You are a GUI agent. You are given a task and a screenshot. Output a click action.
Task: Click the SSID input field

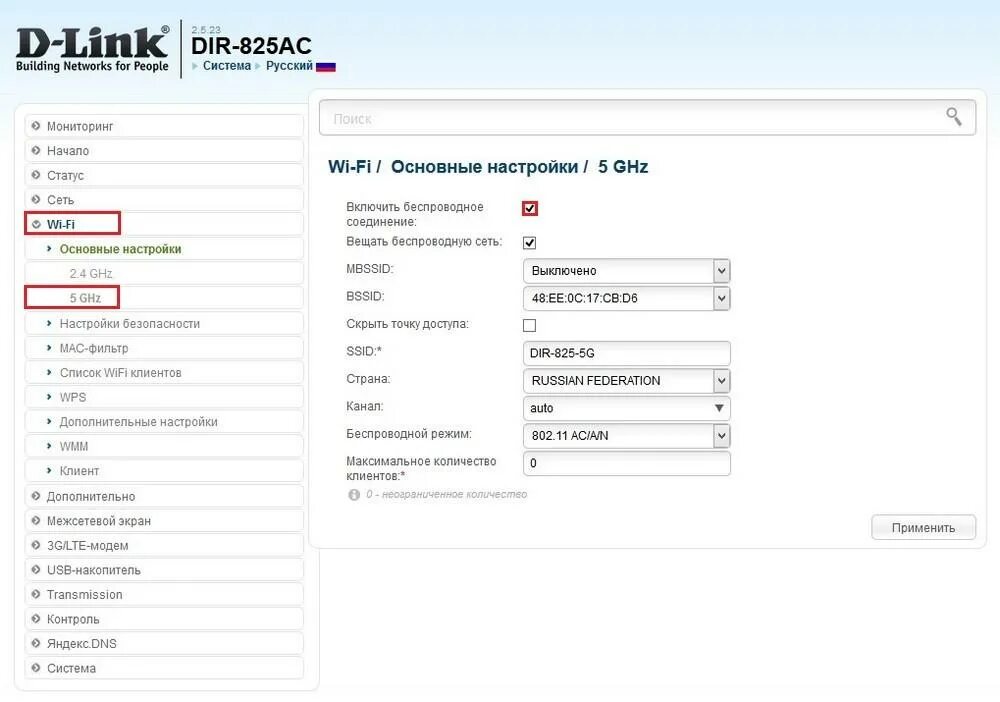click(x=626, y=353)
